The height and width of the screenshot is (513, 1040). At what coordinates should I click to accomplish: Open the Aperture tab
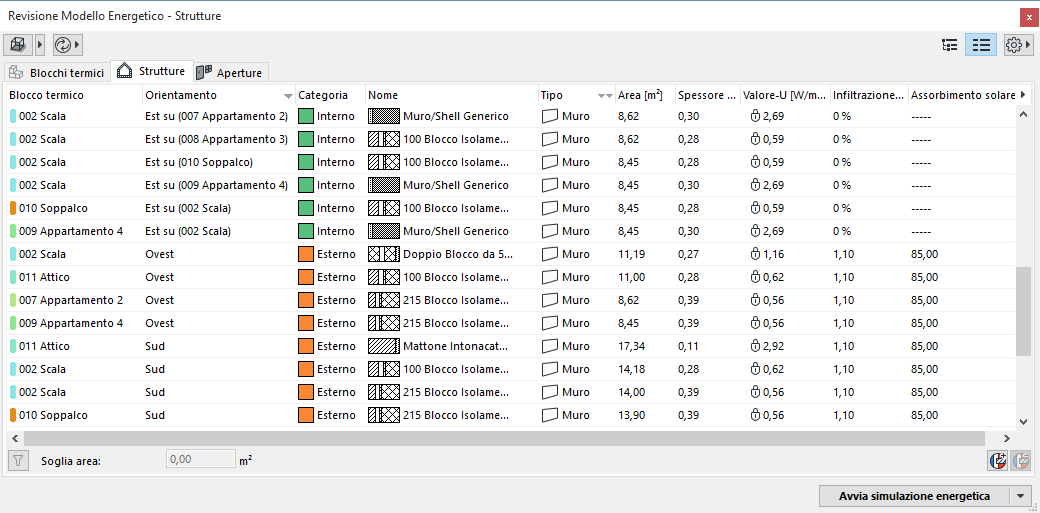pos(231,72)
